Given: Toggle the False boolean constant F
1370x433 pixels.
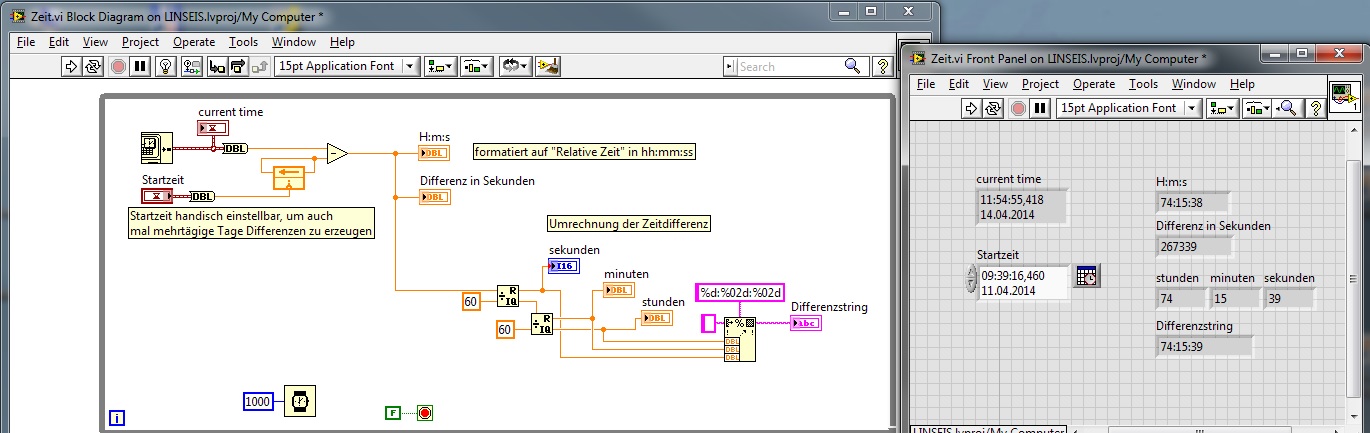Looking at the screenshot, I should (392, 412).
